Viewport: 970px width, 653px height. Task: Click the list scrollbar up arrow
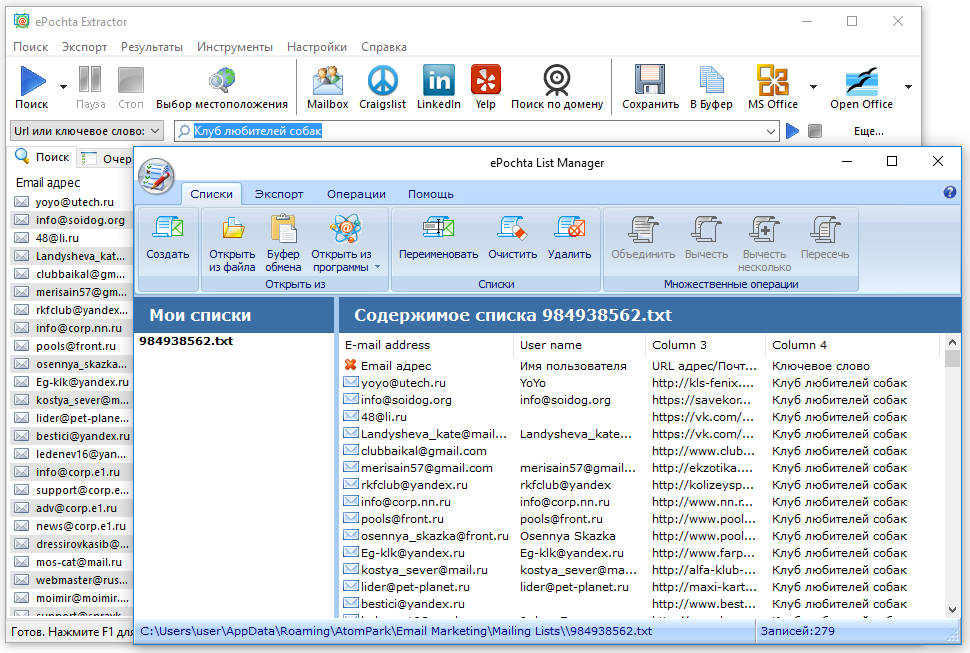(x=952, y=342)
